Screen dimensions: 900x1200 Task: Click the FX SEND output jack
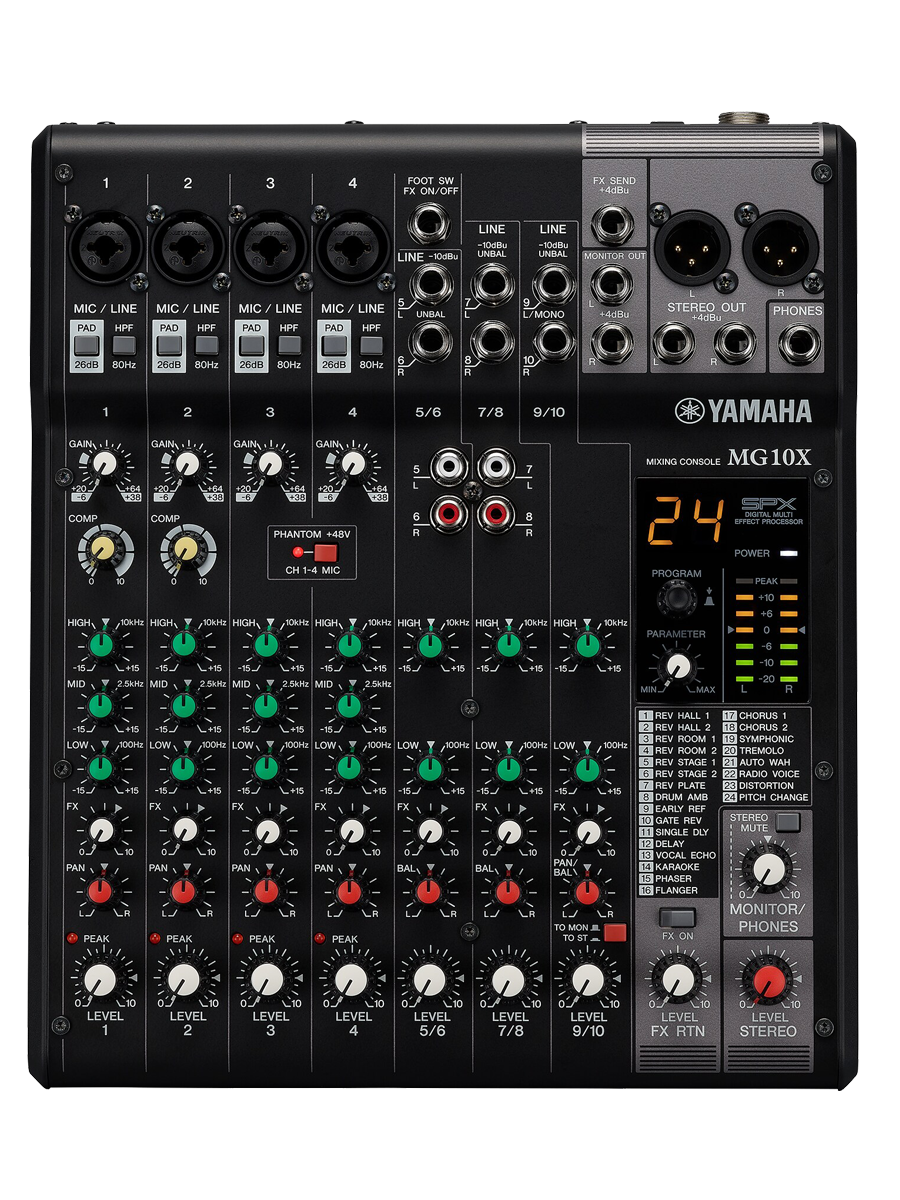tap(610, 224)
